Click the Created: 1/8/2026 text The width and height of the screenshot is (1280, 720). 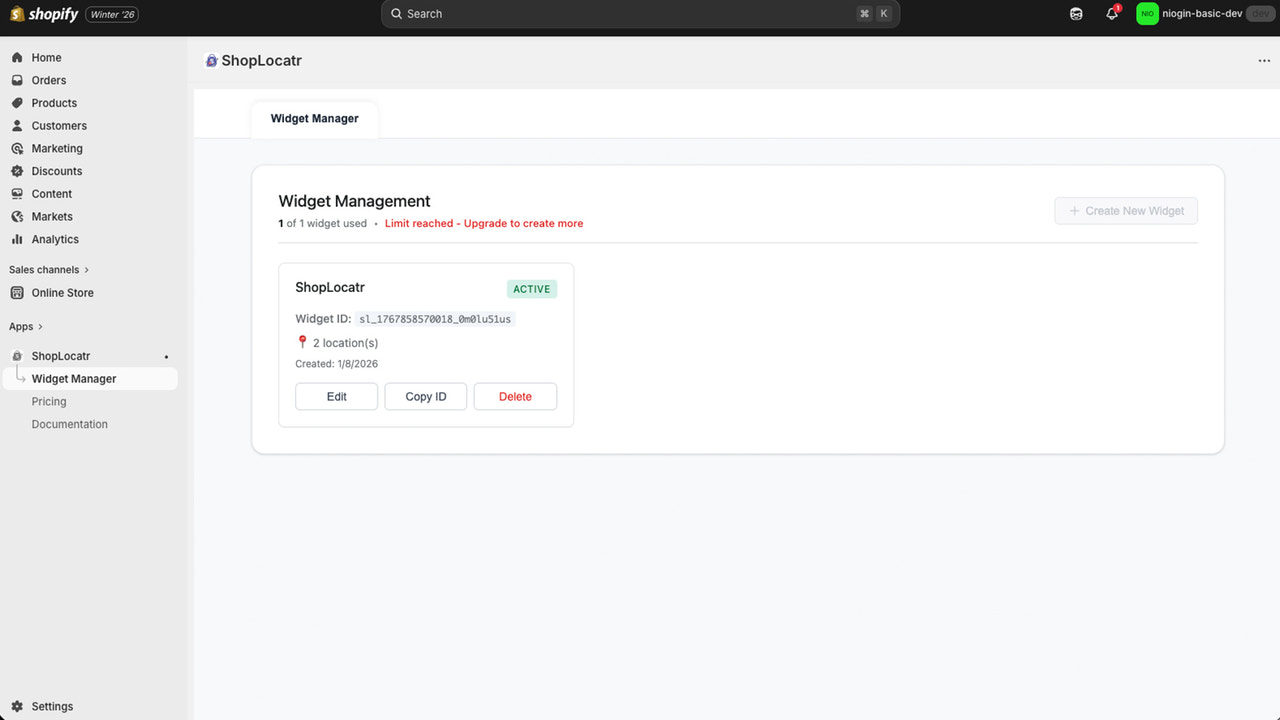tap(336, 364)
